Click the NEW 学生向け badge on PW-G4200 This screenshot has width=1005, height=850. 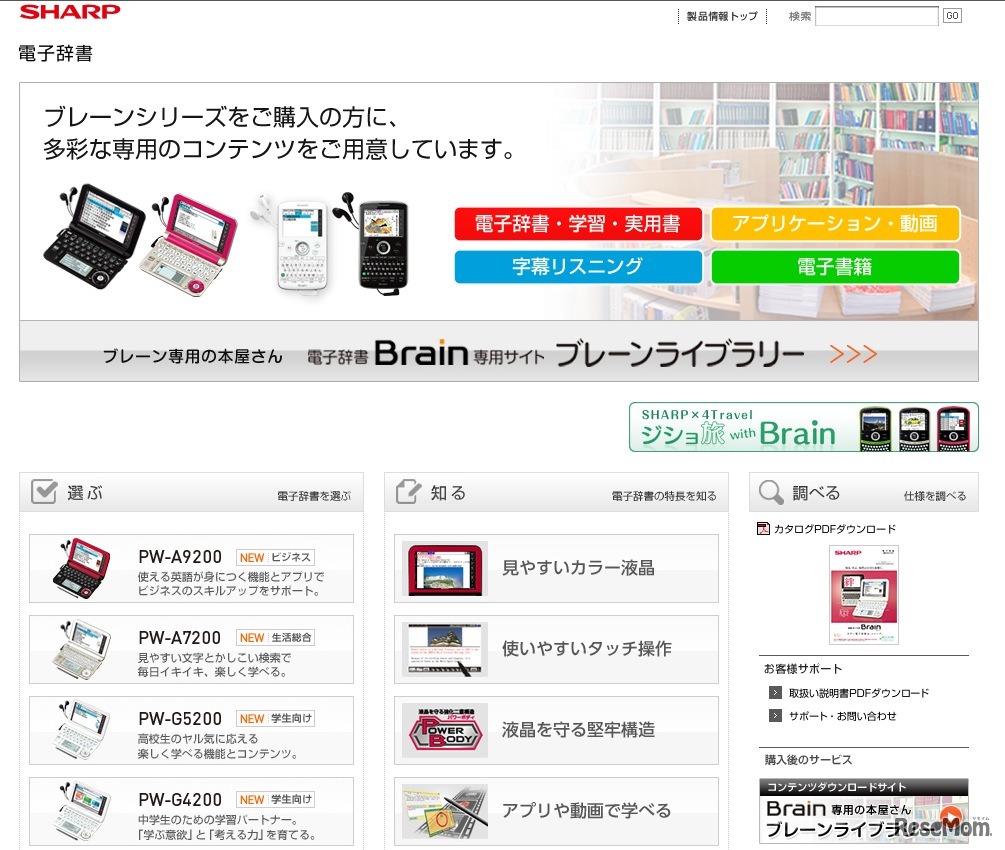tap(276, 799)
